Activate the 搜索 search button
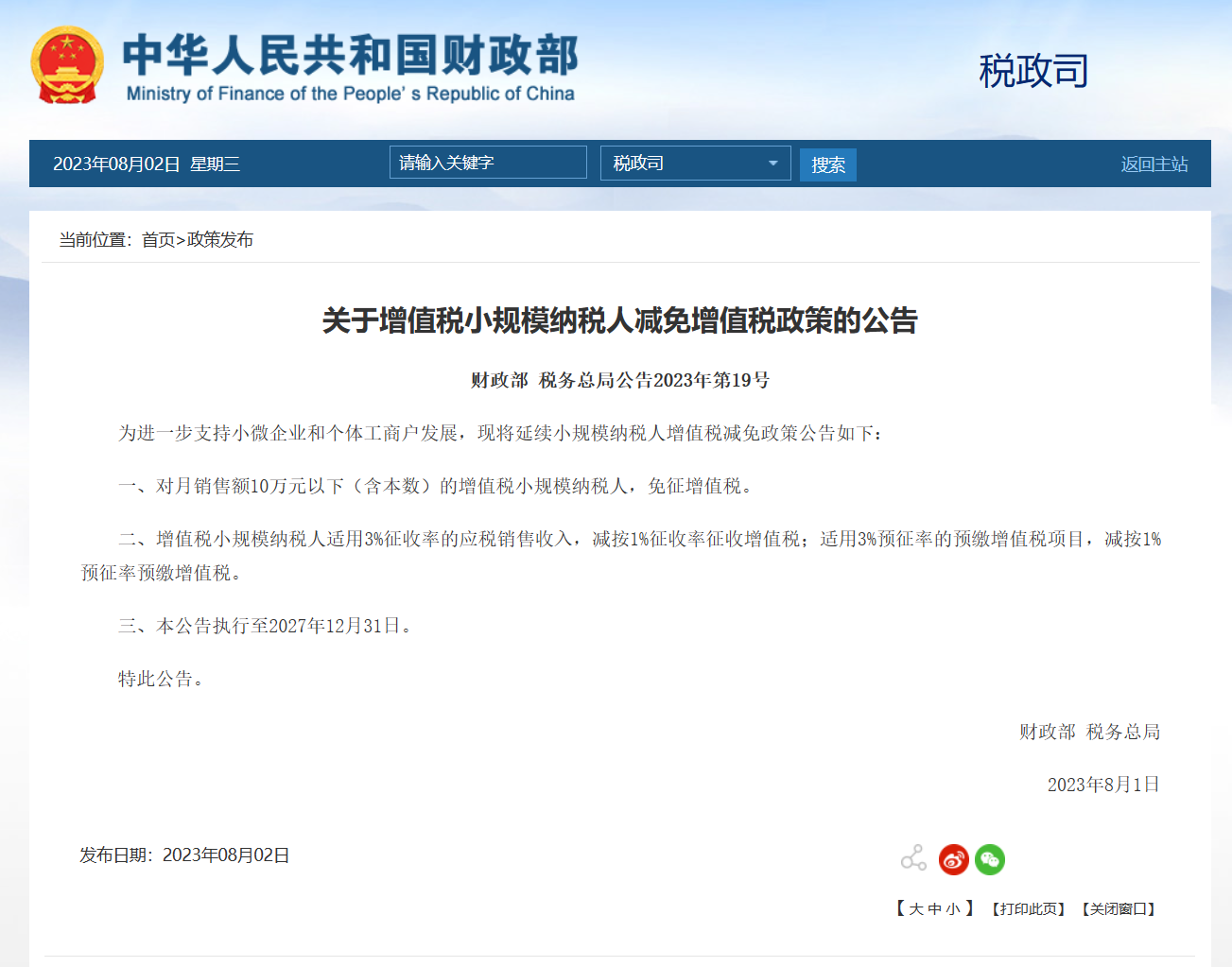This screenshot has width=1232, height=967. point(827,164)
